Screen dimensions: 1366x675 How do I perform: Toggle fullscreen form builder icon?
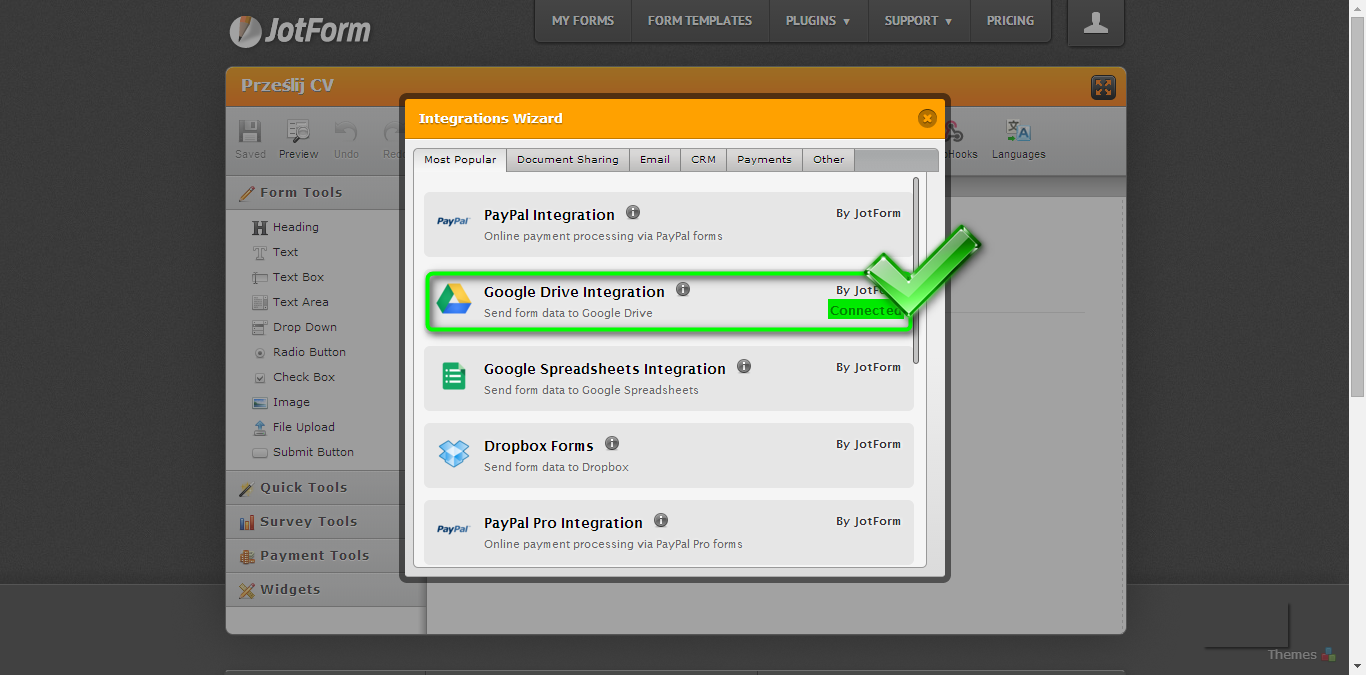click(1103, 87)
